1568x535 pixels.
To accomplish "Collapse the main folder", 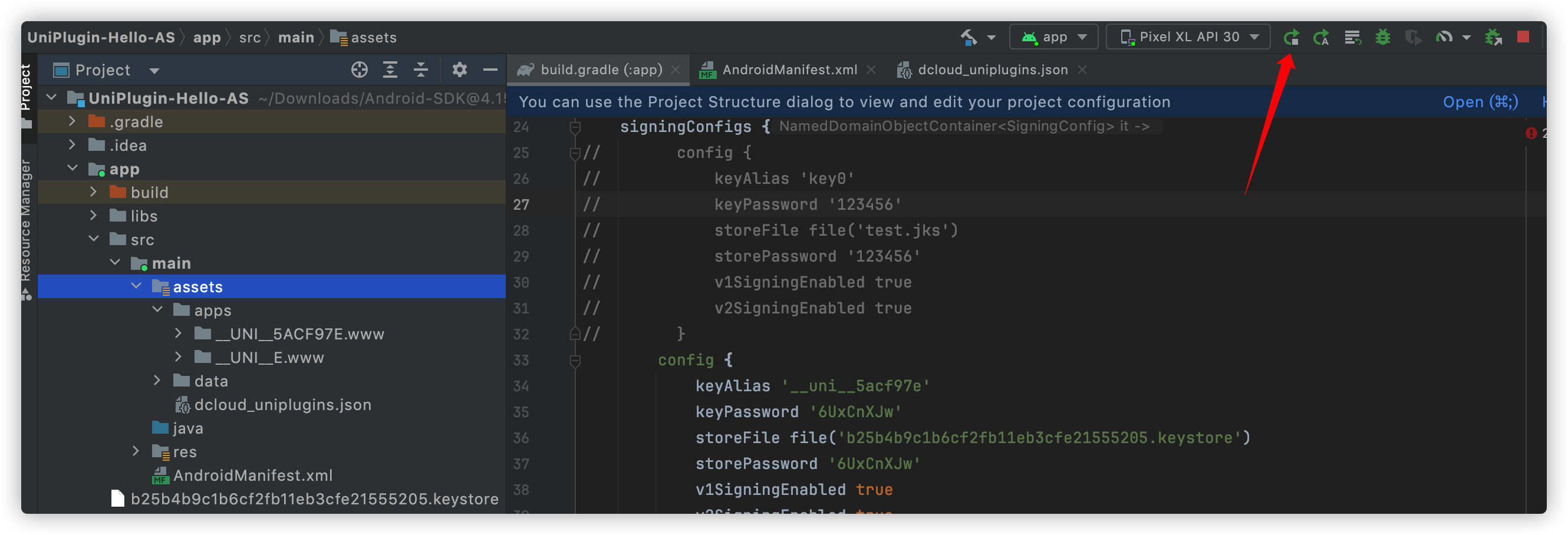I will [115, 262].
